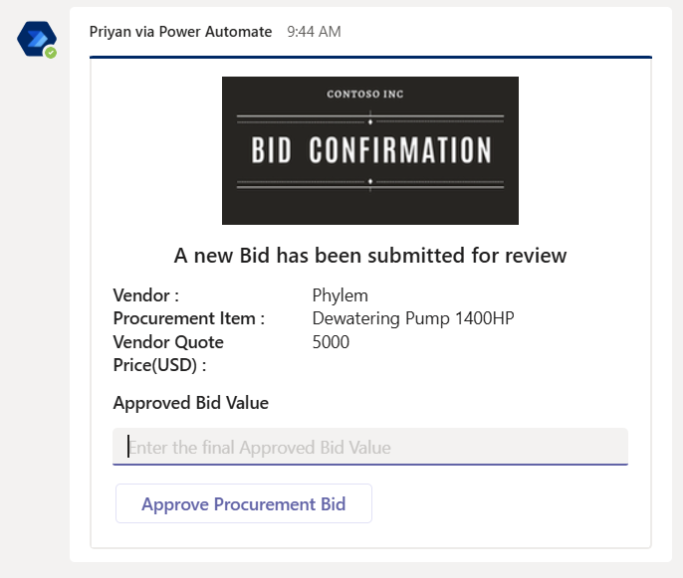Click the CONTOSO INC text in banner
This screenshot has height=578, width=683.
tap(365, 94)
